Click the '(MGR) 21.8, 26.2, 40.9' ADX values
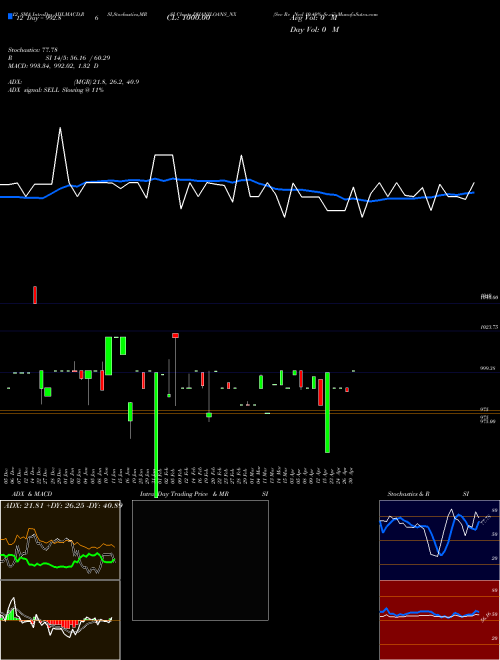The width and height of the screenshot is (500, 660). tap(106, 82)
